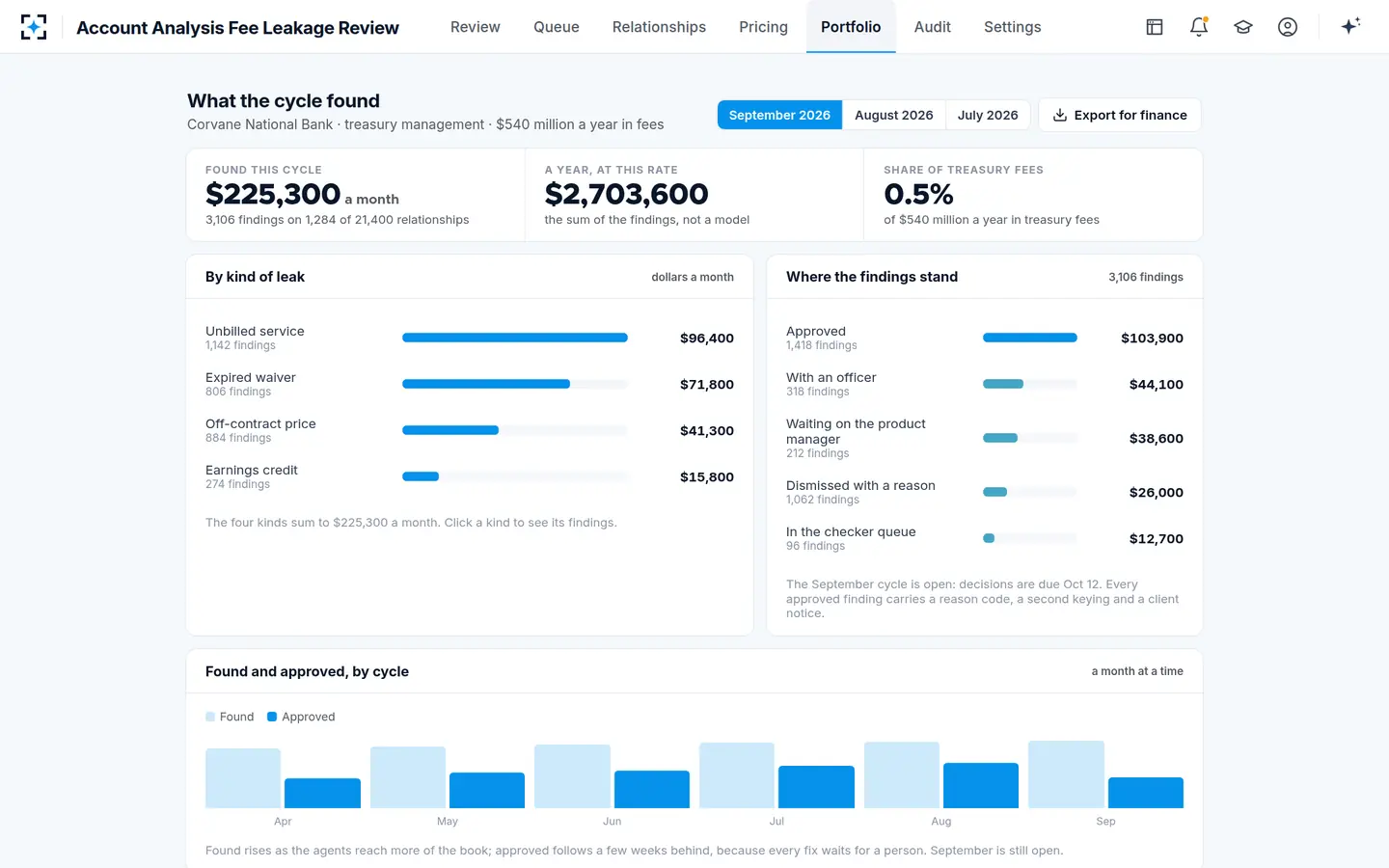1389x868 pixels.
Task: Select the September 2026 cycle
Action: pos(779,115)
